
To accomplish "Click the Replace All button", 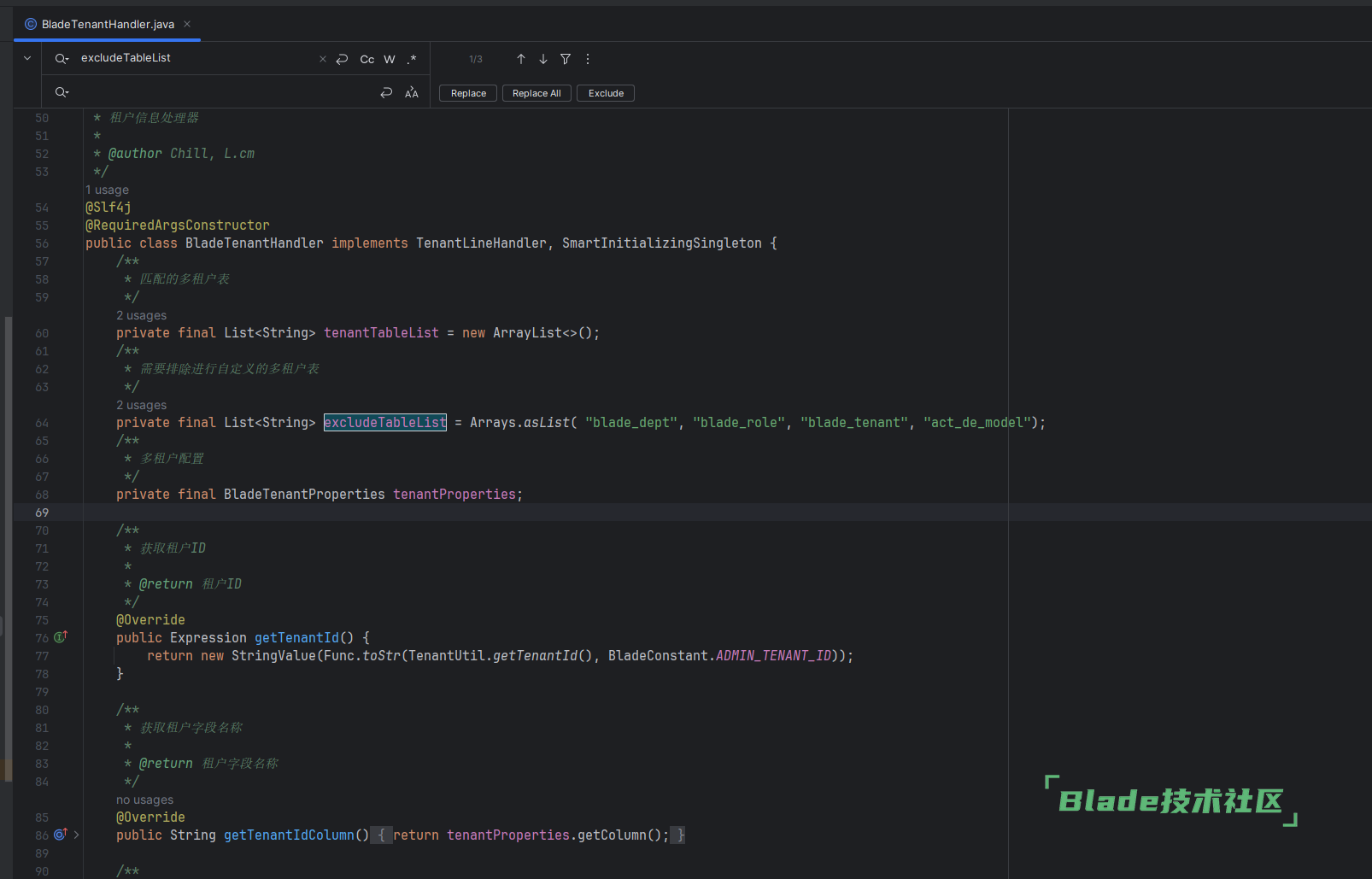I will pyautogui.click(x=536, y=93).
